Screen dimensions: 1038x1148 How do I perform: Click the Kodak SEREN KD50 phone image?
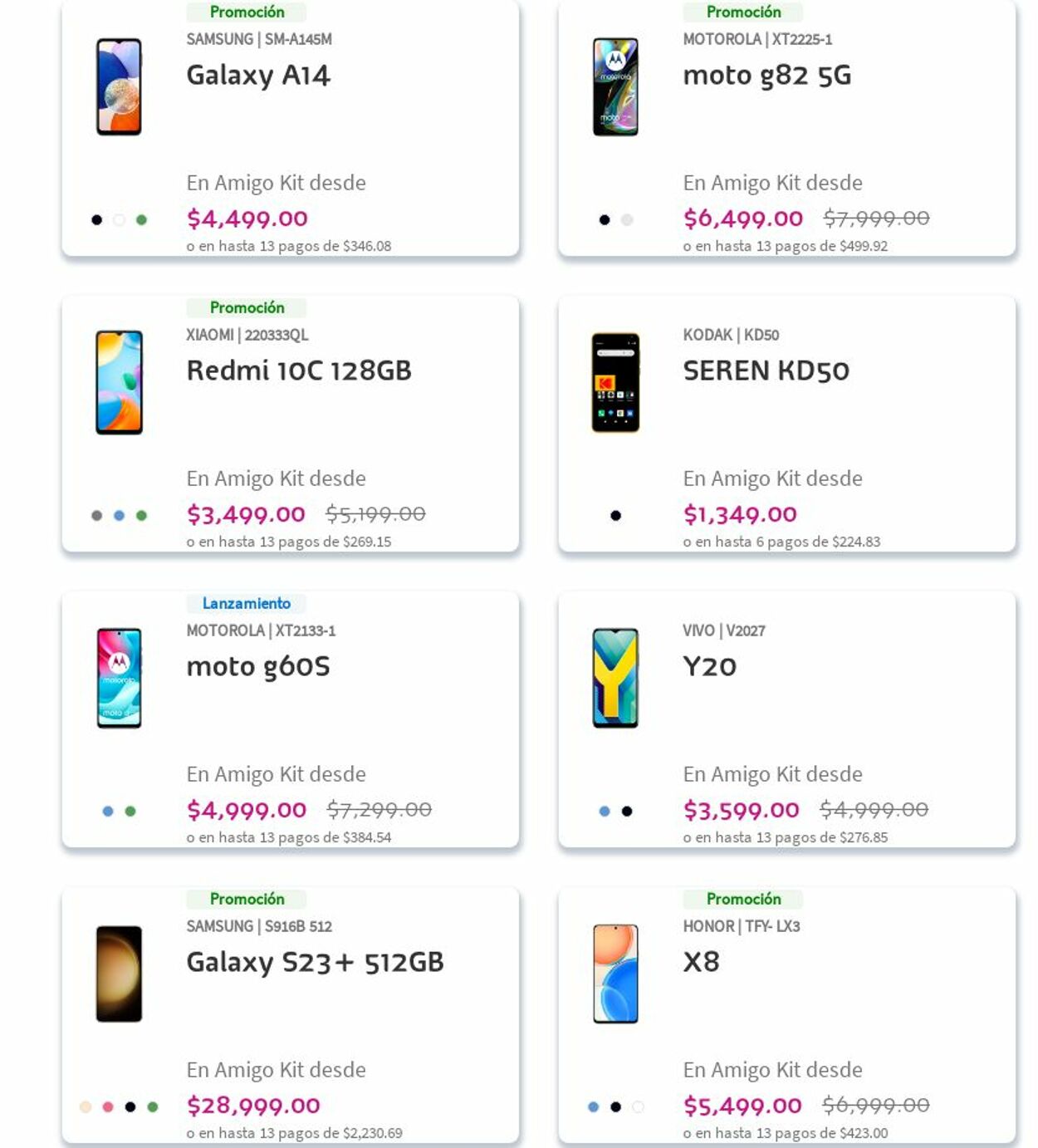click(615, 382)
